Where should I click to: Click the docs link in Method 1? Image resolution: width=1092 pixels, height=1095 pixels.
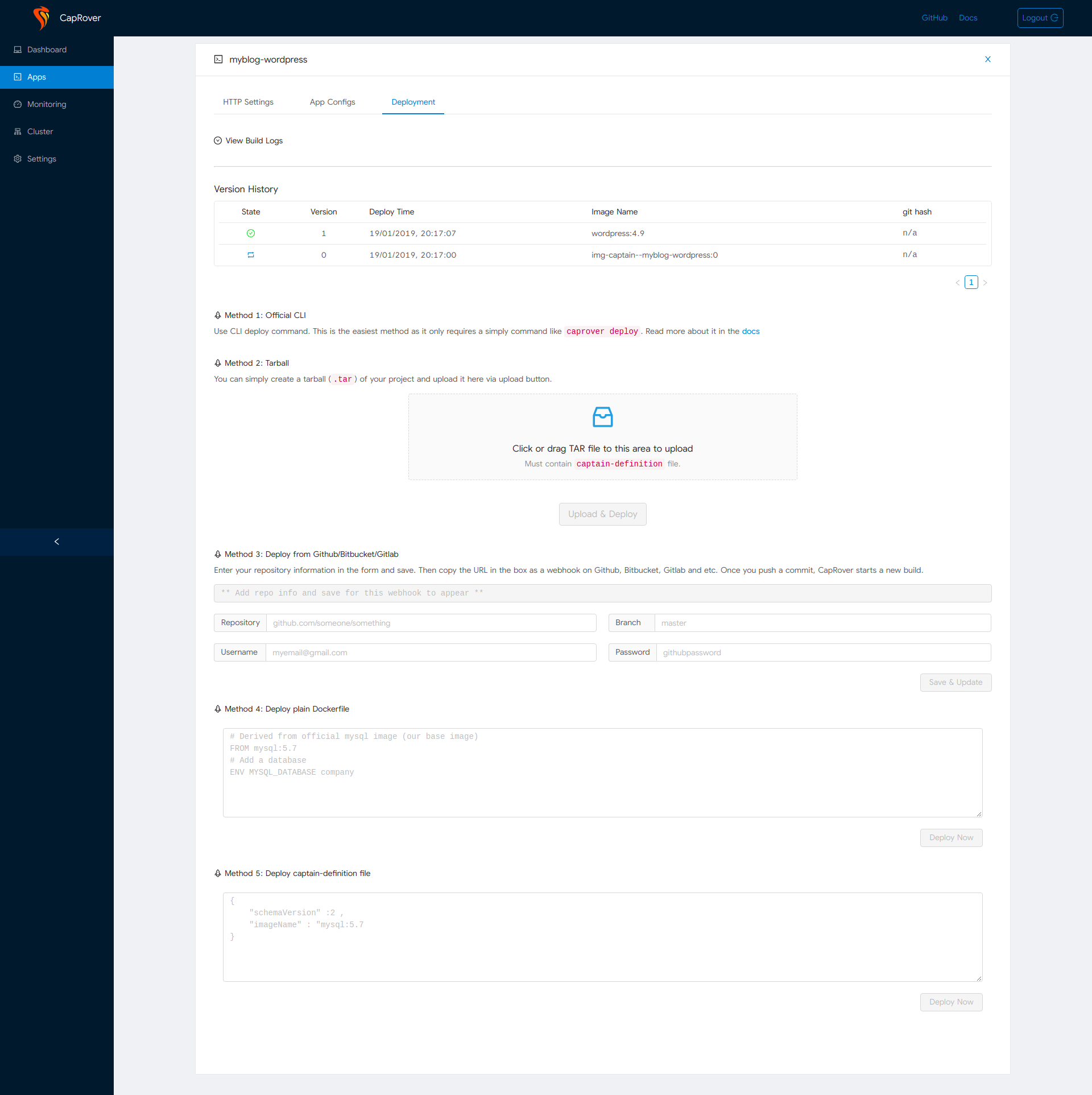pyautogui.click(x=753, y=332)
